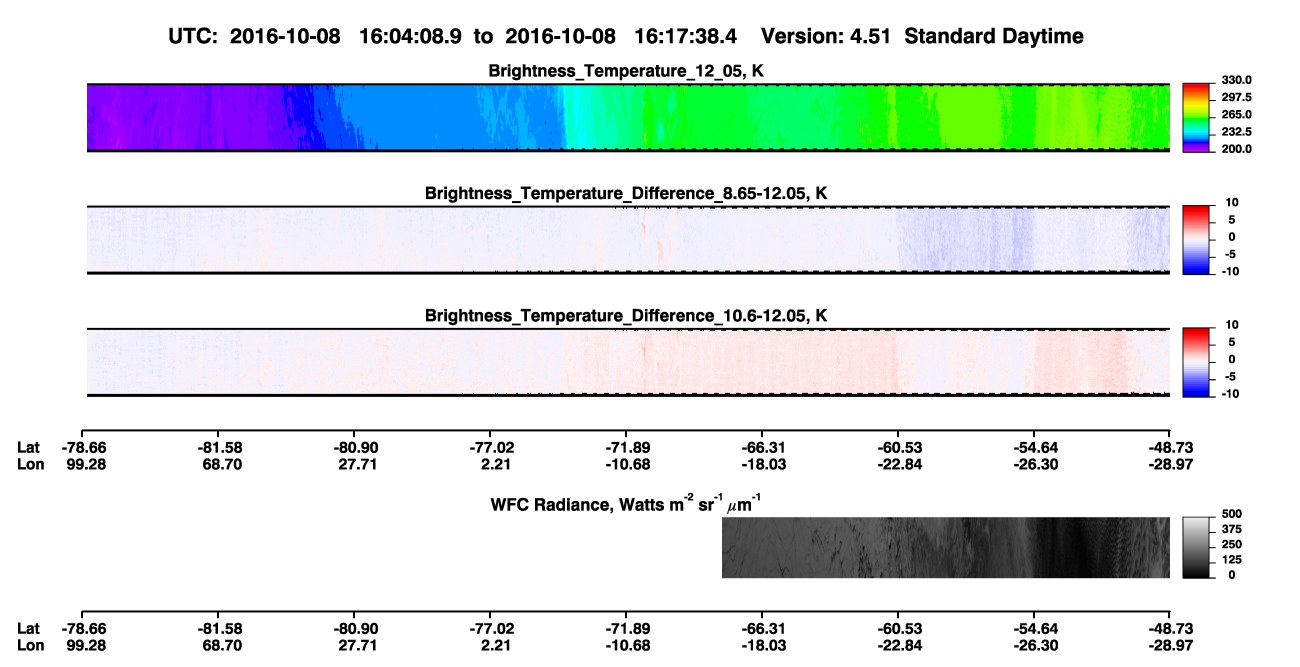
Task: Click the 330.0 colorbar label
Action: point(1235,80)
